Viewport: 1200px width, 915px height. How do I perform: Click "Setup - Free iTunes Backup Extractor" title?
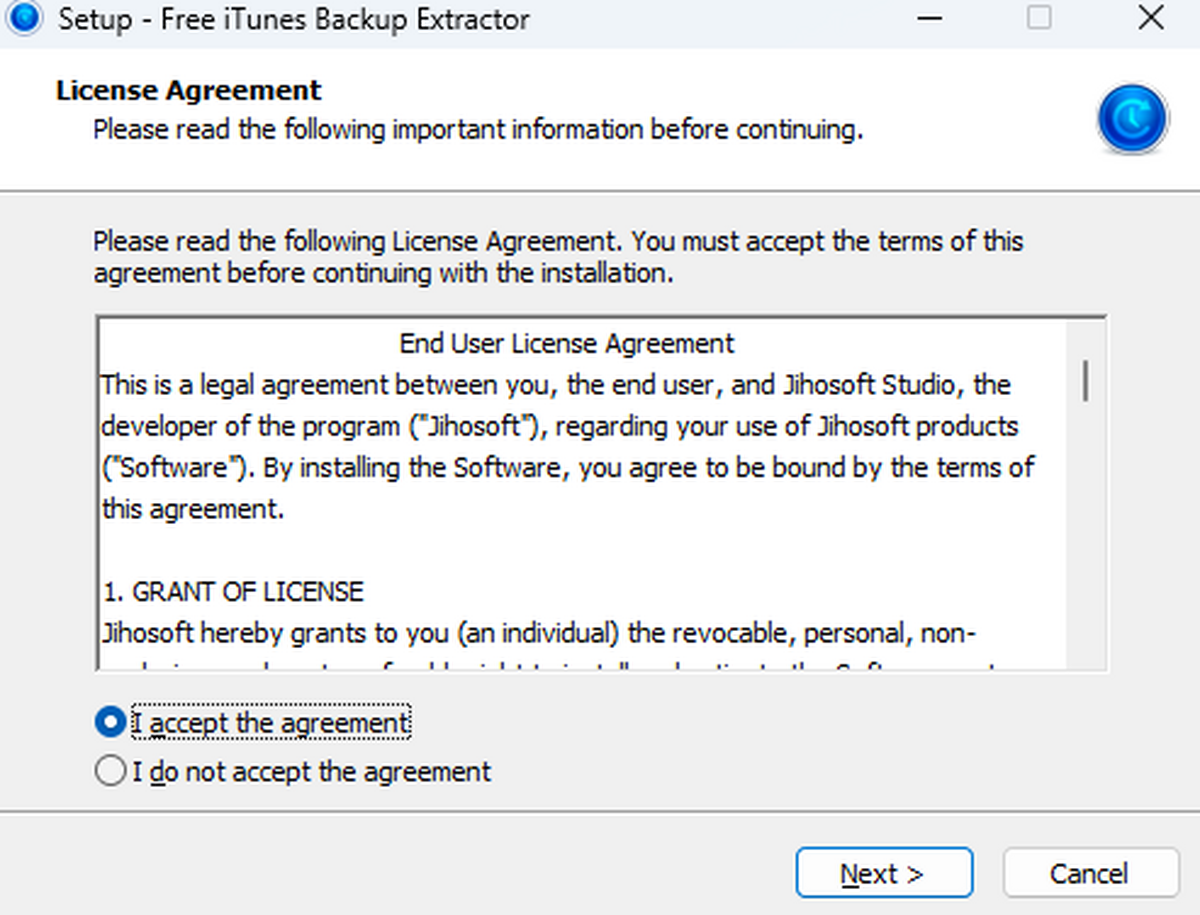tap(293, 18)
